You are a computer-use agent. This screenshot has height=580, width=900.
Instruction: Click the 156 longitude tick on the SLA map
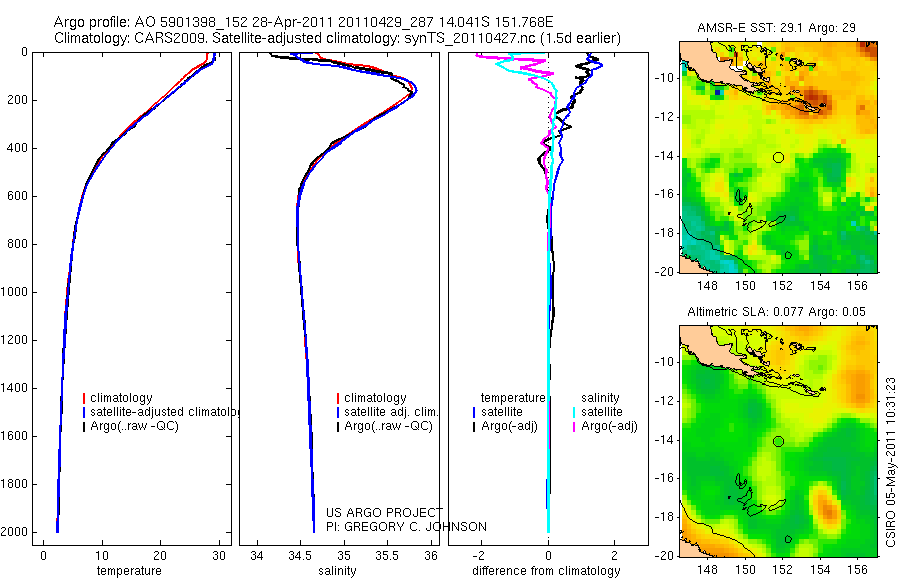click(x=858, y=569)
